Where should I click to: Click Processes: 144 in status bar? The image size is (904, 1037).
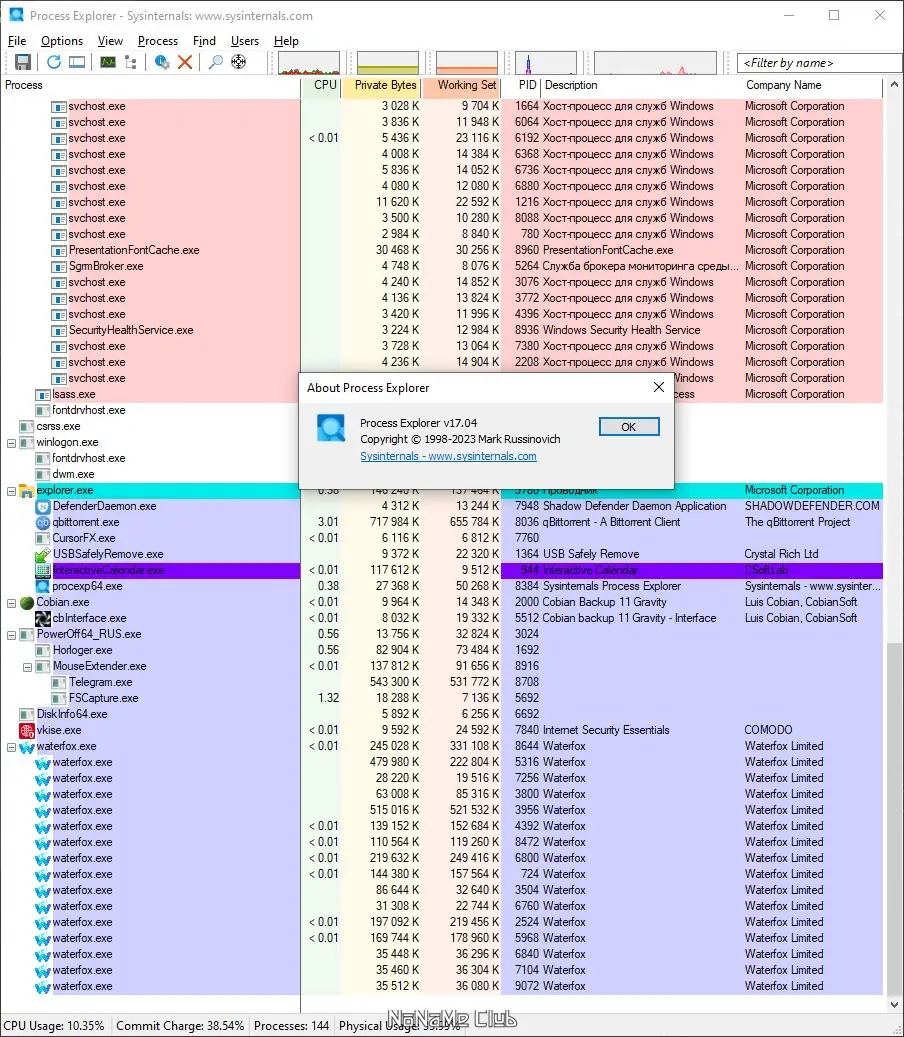291,1026
